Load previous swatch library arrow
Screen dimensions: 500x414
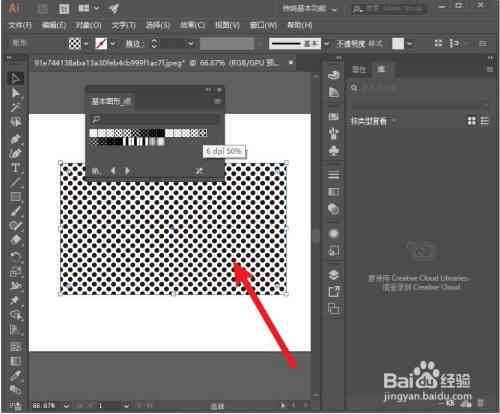pos(113,171)
